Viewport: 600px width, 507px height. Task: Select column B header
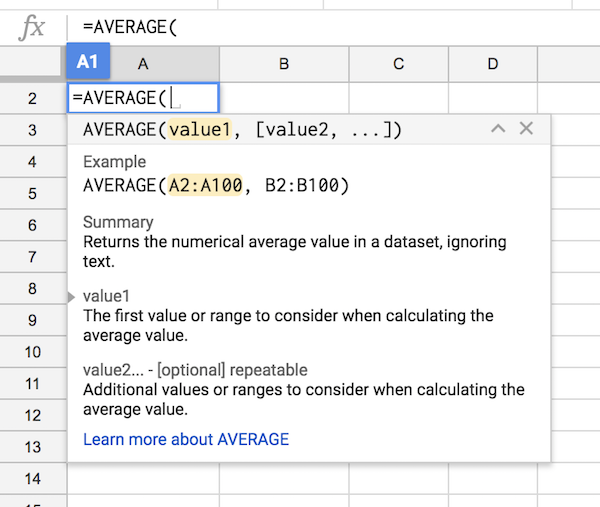click(284, 64)
